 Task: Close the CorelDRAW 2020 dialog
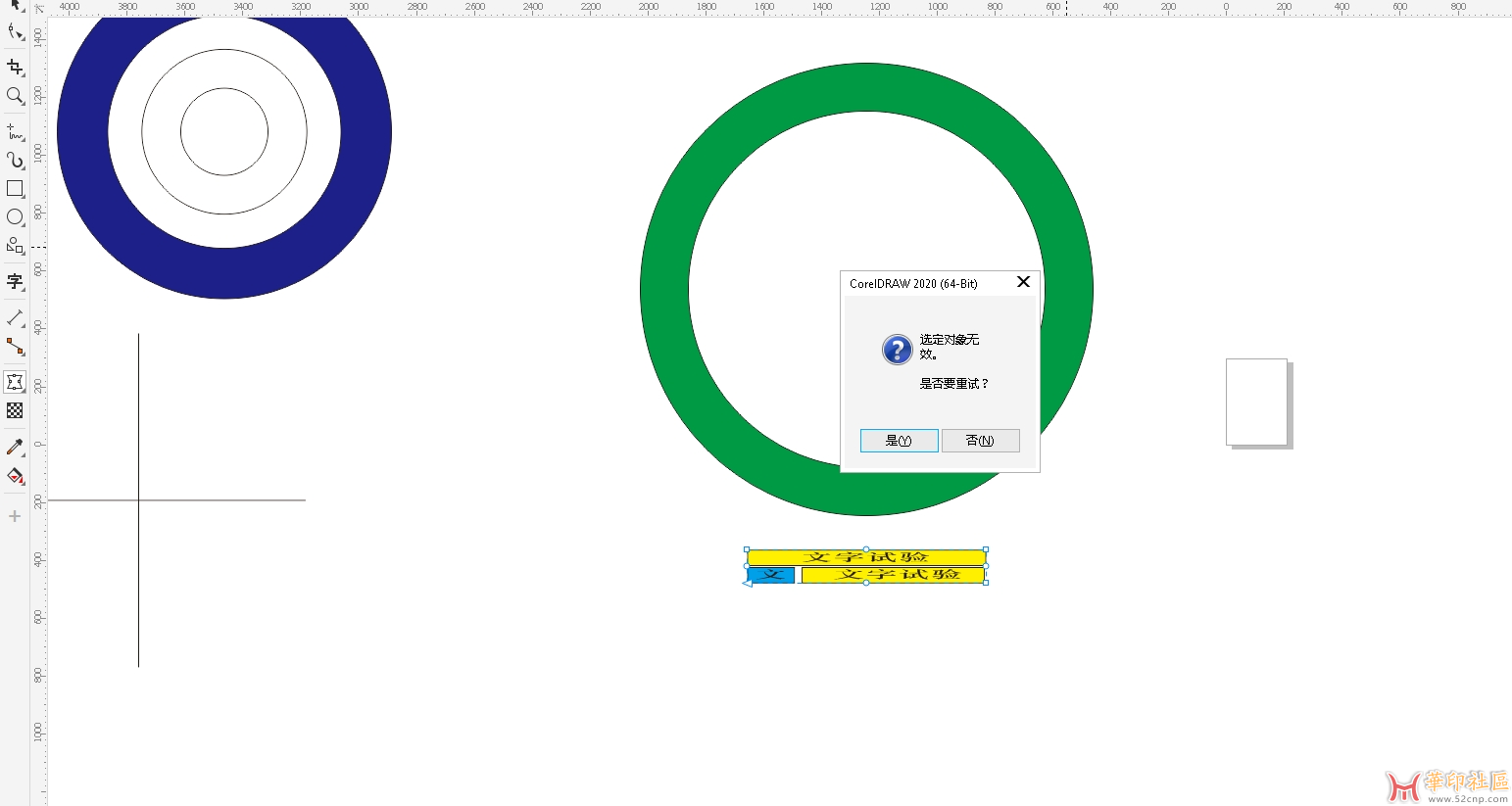[1023, 282]
